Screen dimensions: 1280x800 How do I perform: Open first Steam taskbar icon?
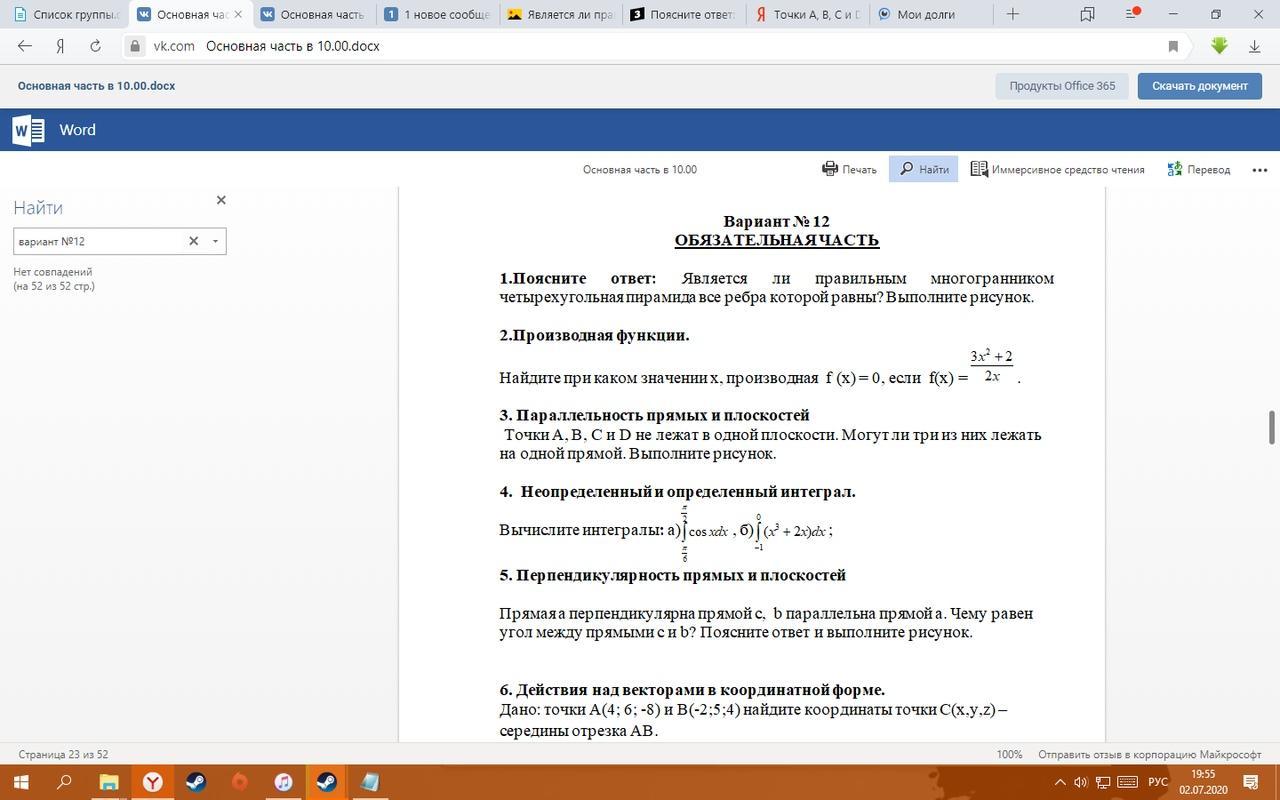coord(196,782)
